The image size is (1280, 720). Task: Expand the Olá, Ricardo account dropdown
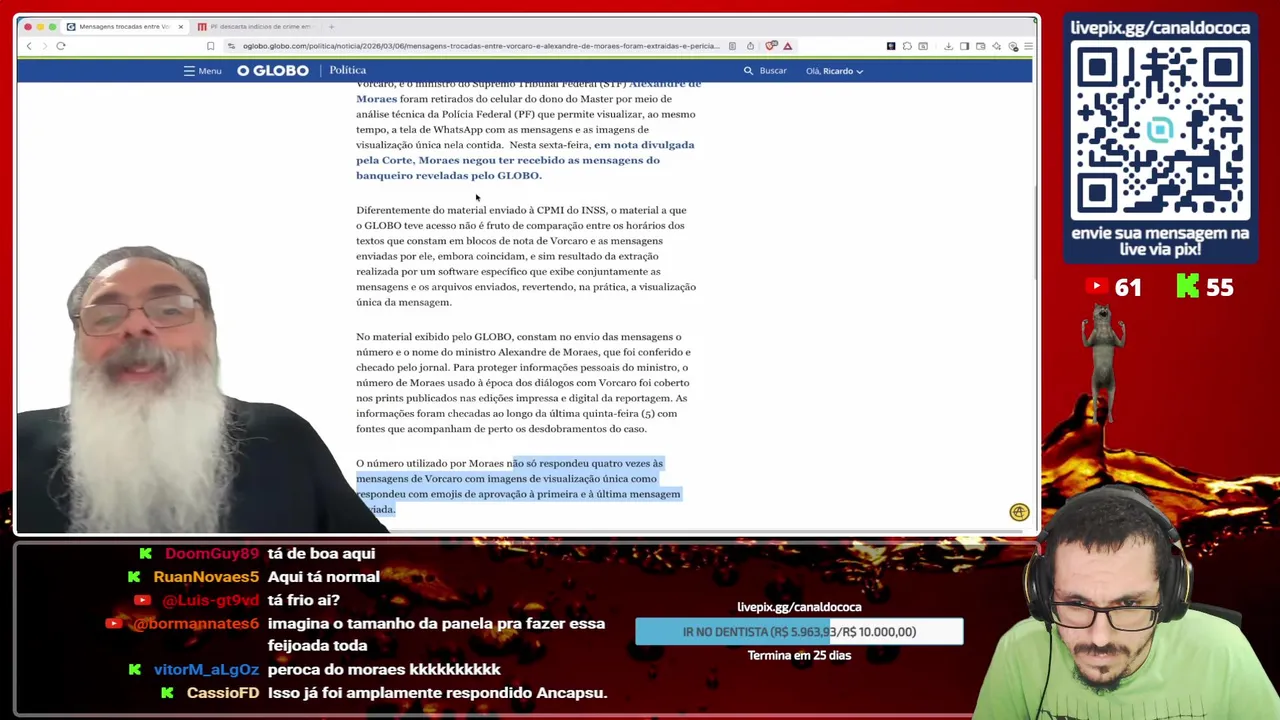[834, 71]
